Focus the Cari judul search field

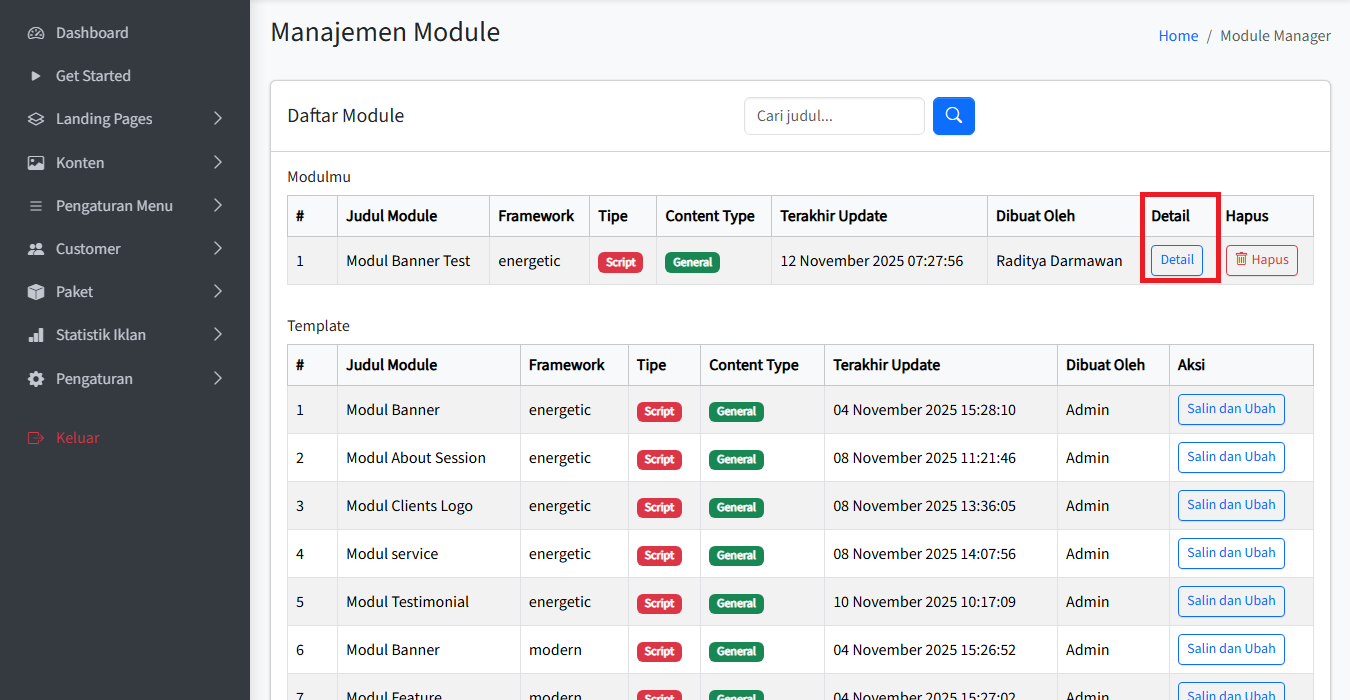[833, 116]
